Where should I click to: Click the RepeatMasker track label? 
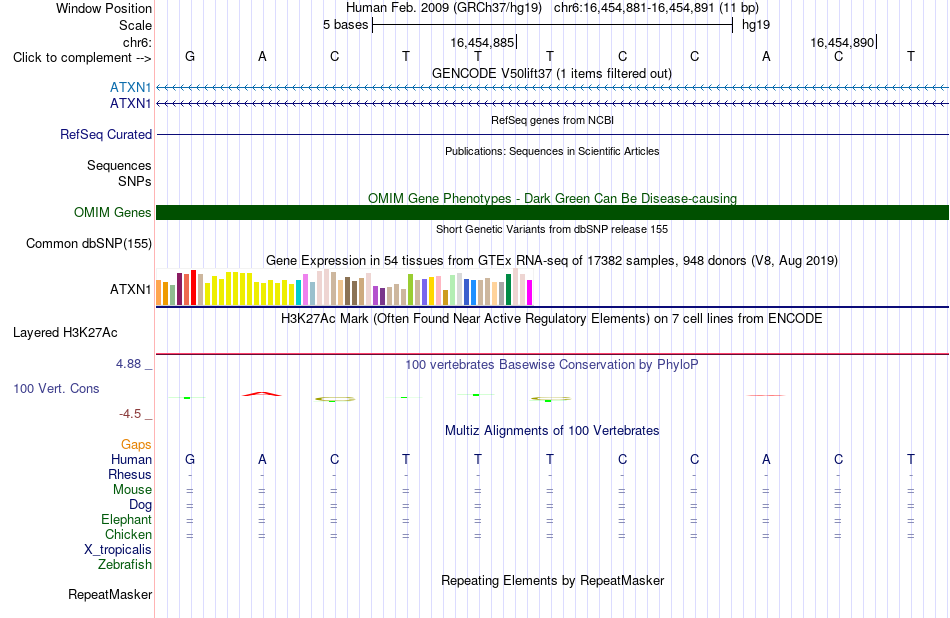110,595
